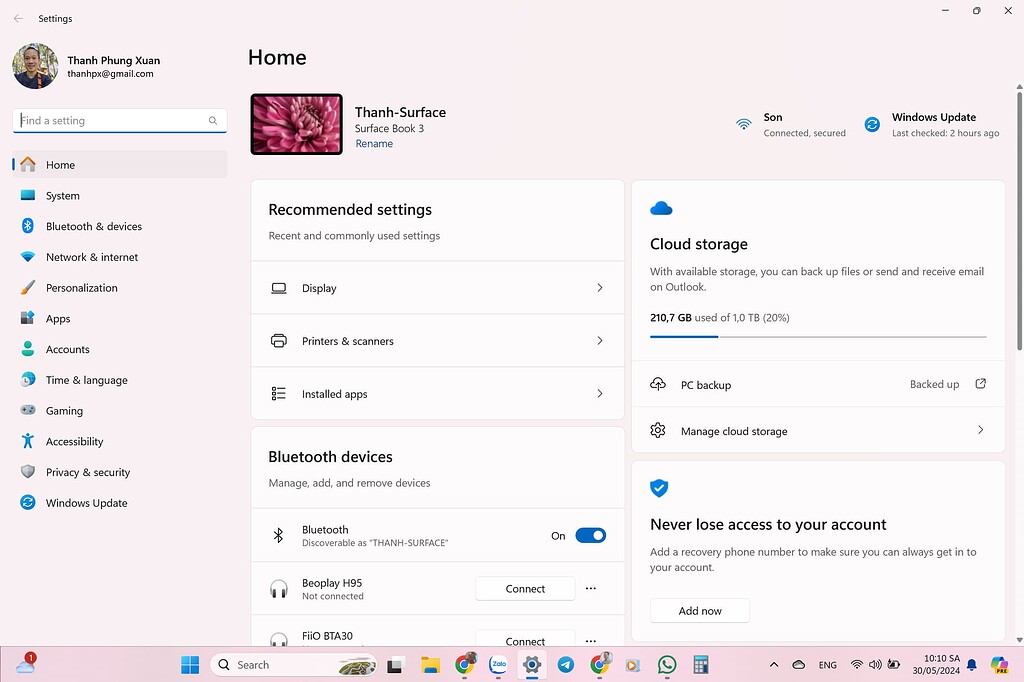Show hidden system tray icons

coord(774,664)
